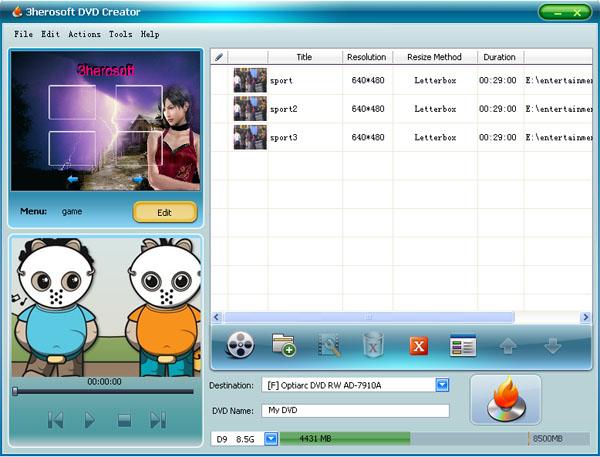Click the move up arrow icon
600x457 pixels.
point(508,346)
